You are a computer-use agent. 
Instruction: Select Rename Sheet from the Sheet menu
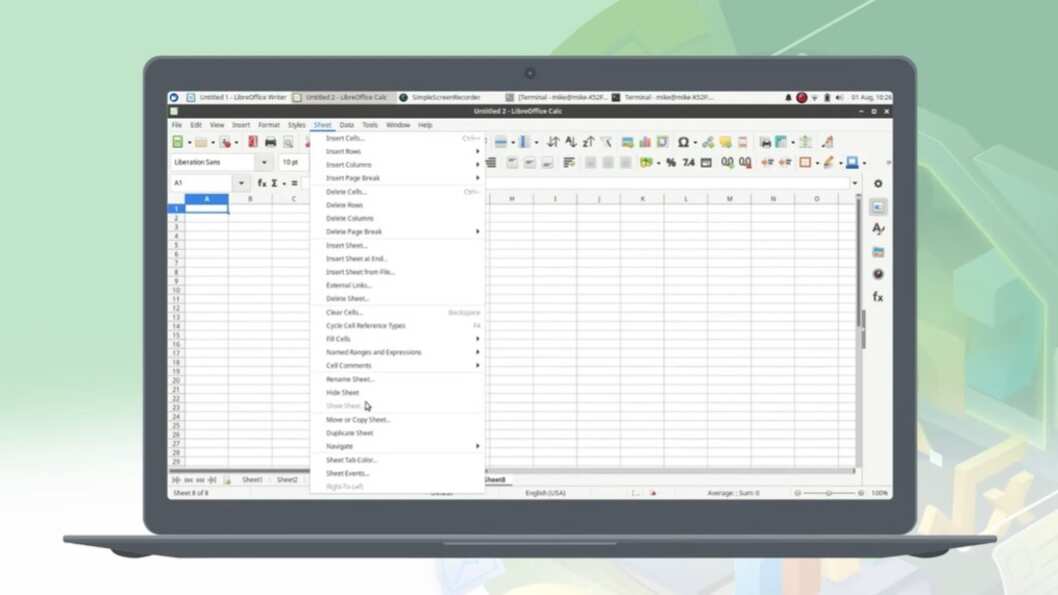pos(350,379)
